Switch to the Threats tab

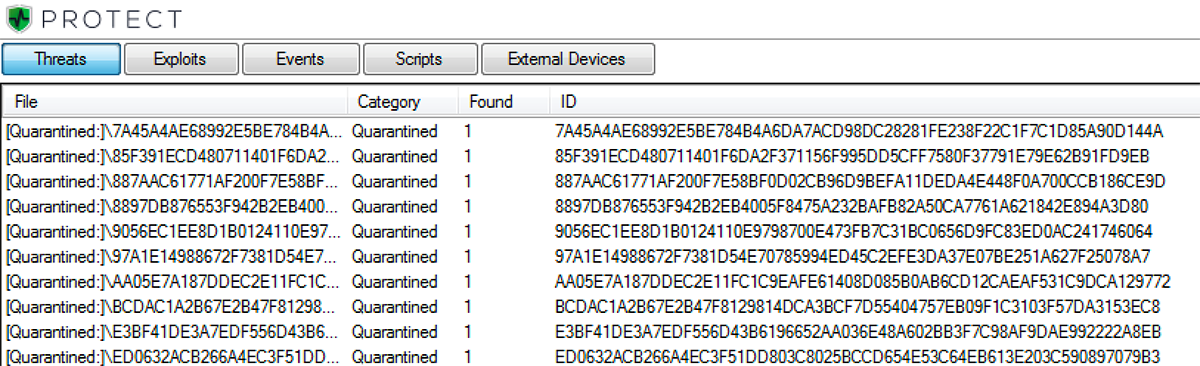tap(61, 59)
